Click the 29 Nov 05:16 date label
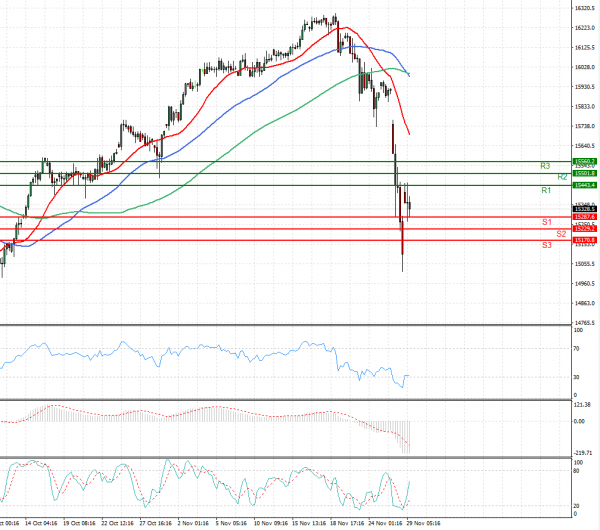 click(423, 523)
